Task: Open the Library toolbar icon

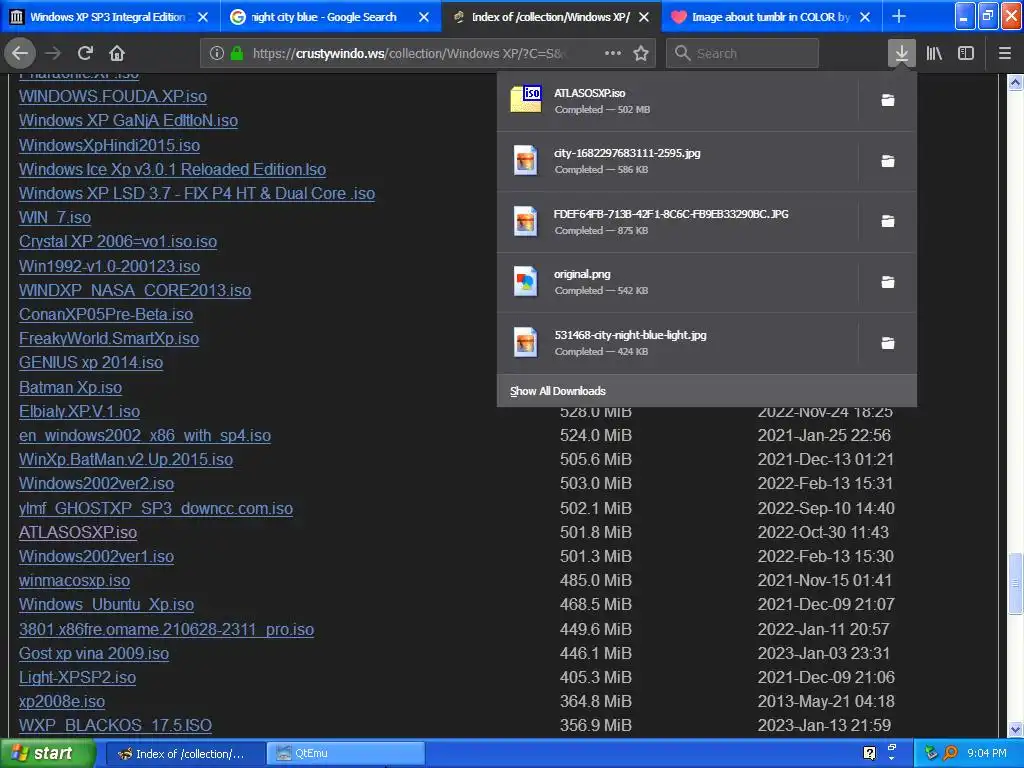Action: click(x=934, y=54)
